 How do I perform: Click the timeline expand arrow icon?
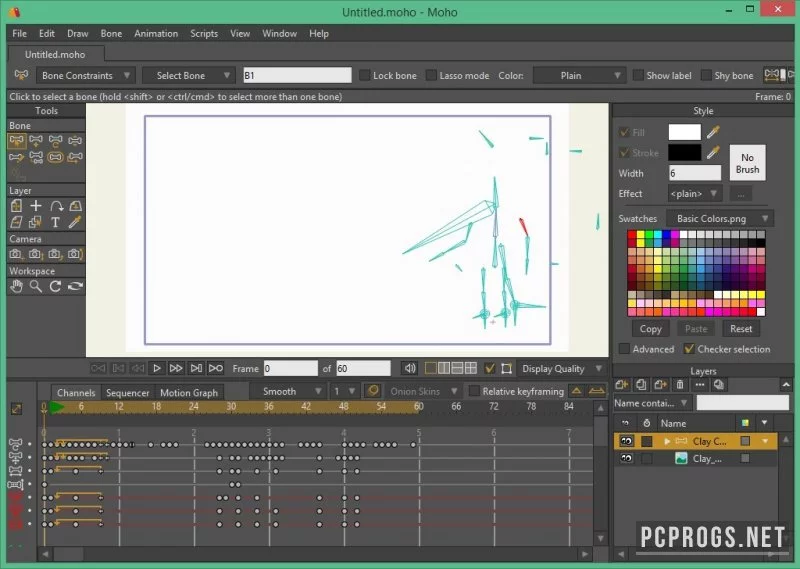pyautogui.click(x=16, y=409)
